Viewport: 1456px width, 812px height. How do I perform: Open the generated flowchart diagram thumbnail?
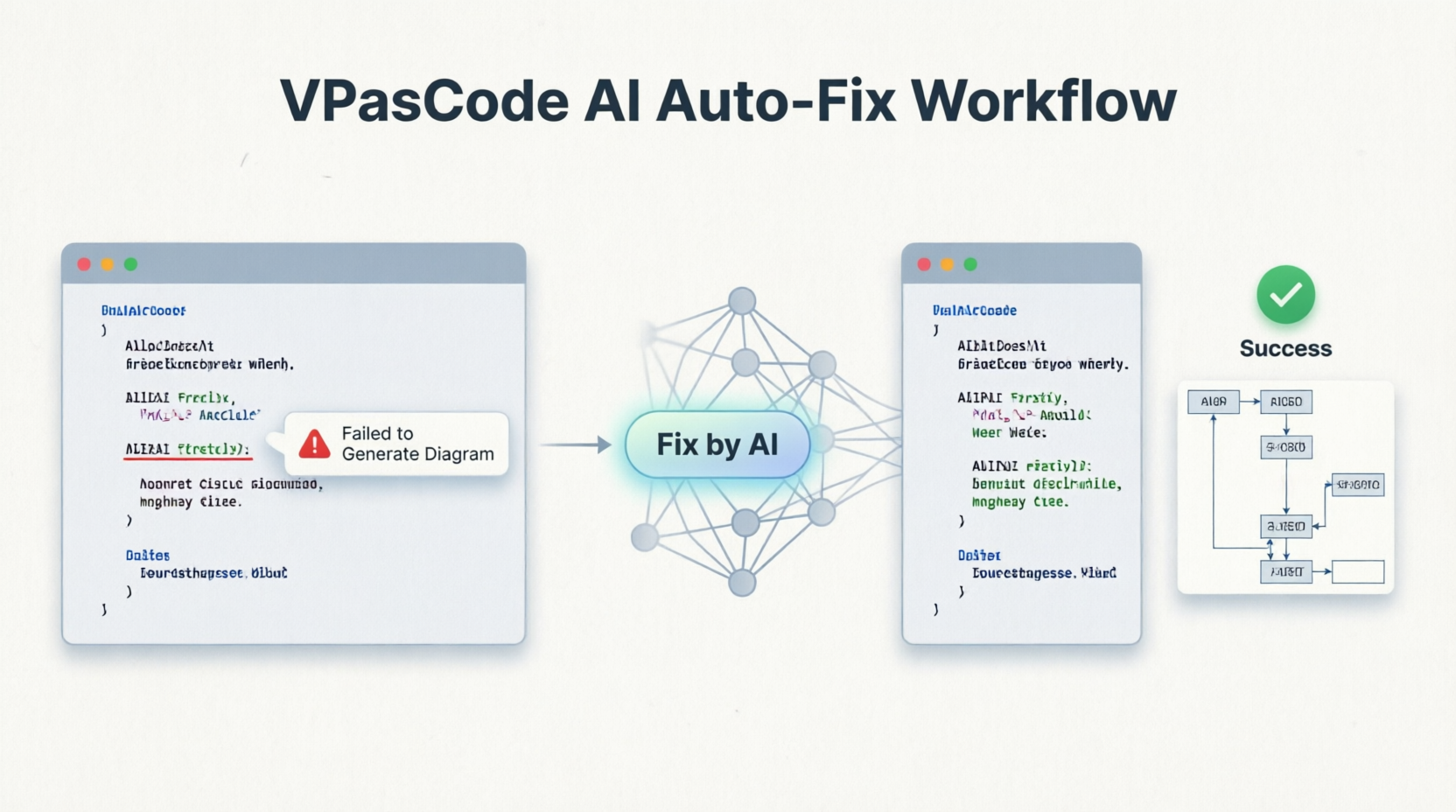[1285, 487]
